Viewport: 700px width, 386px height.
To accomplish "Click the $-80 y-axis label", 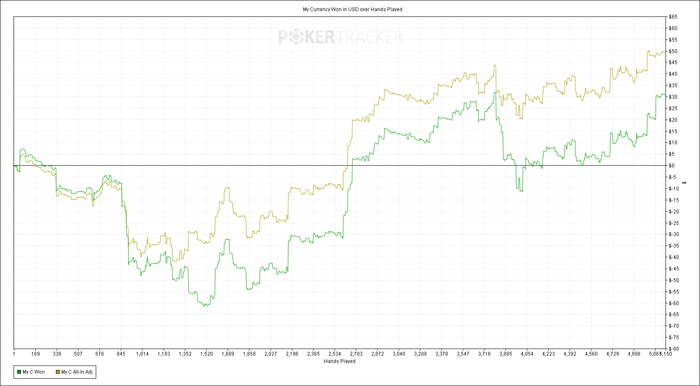I will tap(675, 349).
